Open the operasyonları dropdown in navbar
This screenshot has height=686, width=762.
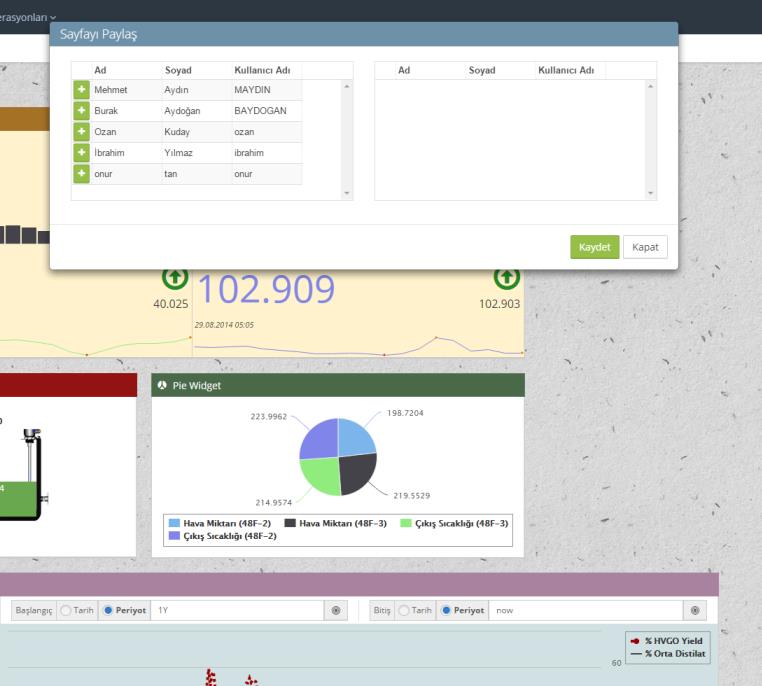(x=28, y=17)
